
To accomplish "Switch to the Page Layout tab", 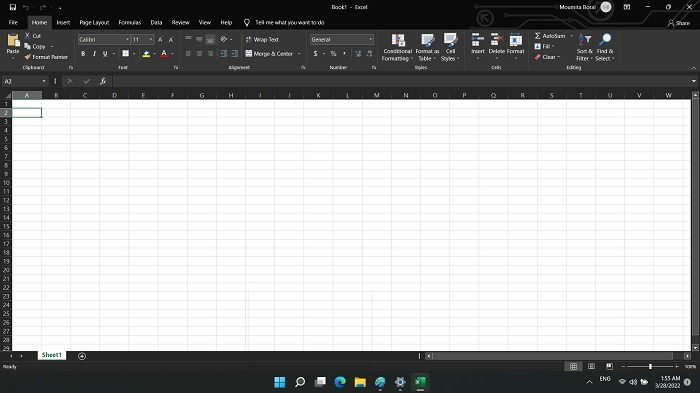I will tap(94, 22).
